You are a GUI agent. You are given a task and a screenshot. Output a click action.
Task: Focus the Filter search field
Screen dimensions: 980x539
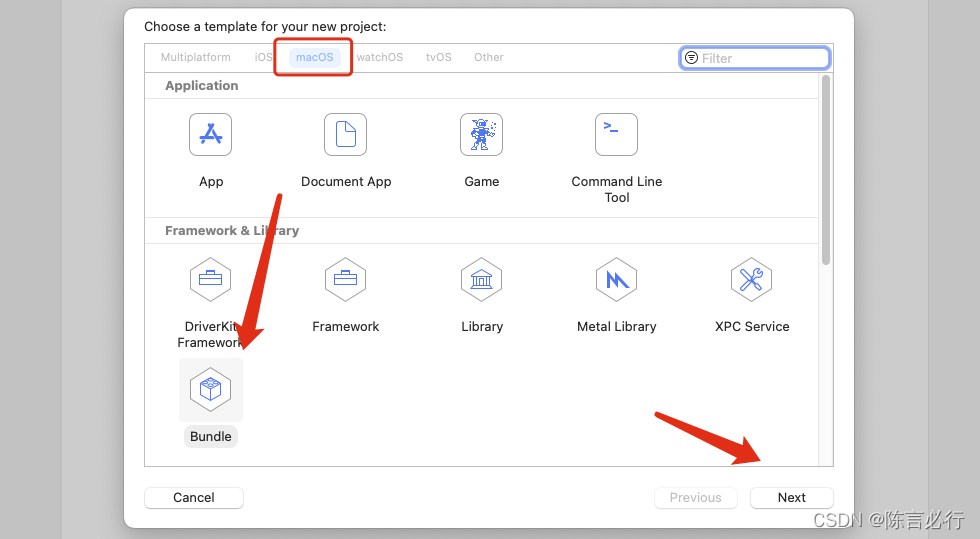click(755, 58)
